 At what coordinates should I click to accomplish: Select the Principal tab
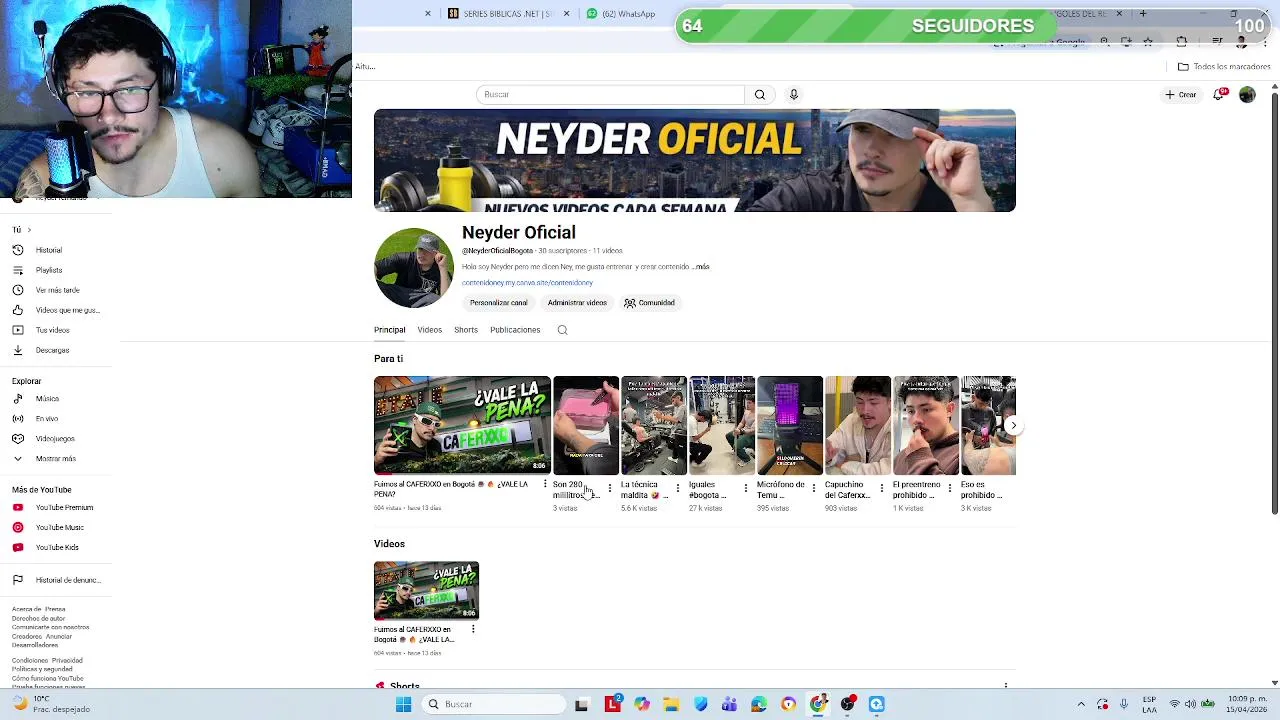point(389,330)
